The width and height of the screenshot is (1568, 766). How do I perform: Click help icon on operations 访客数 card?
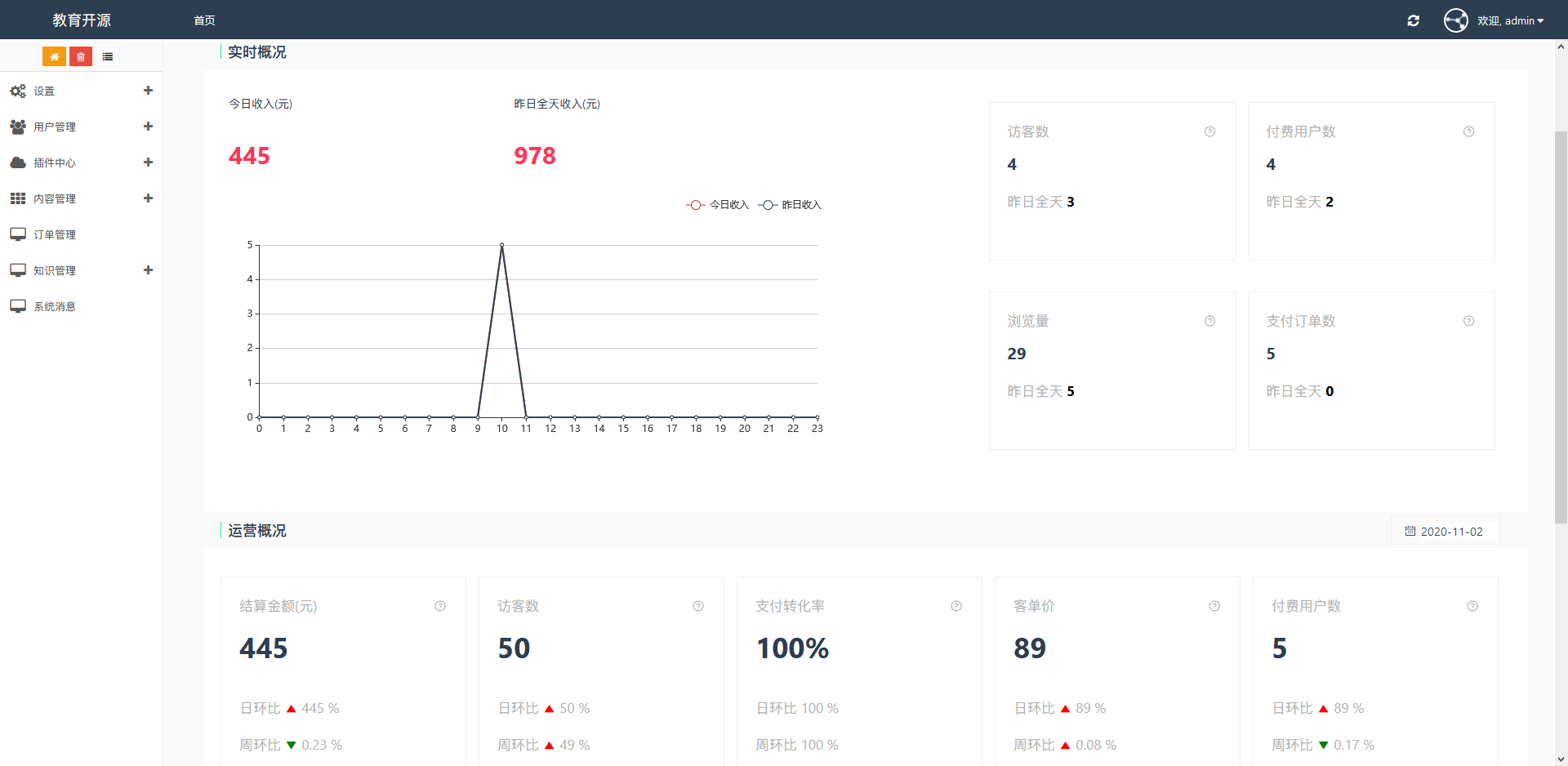[x=698, y=606]
